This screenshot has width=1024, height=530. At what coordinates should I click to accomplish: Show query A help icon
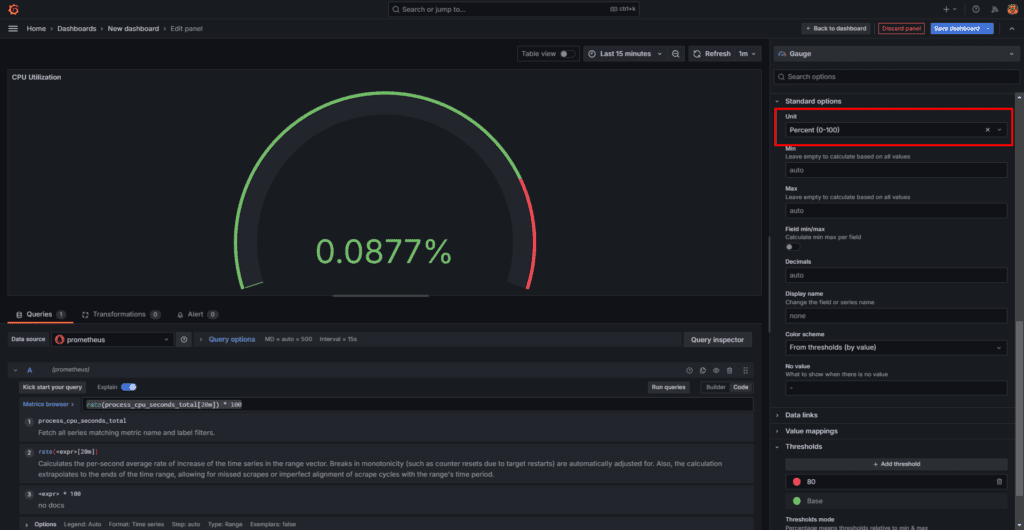689,370
